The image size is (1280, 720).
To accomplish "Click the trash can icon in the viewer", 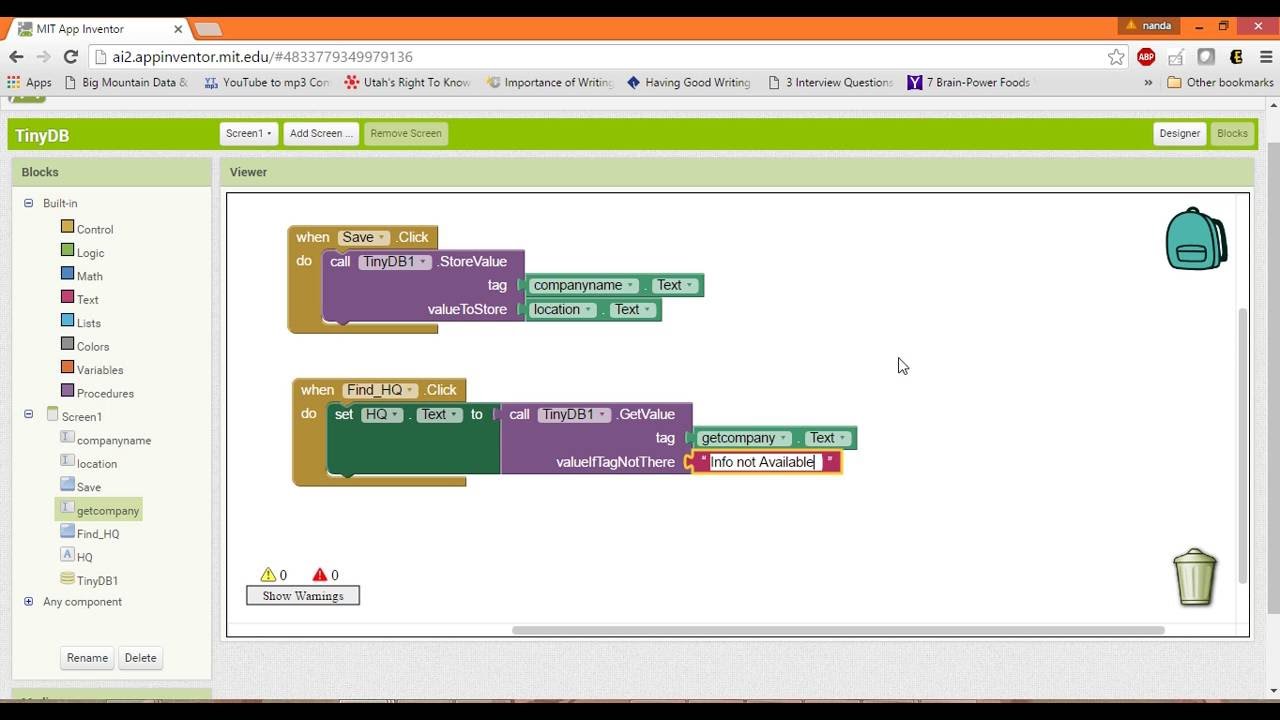I will click(1195, 577).
